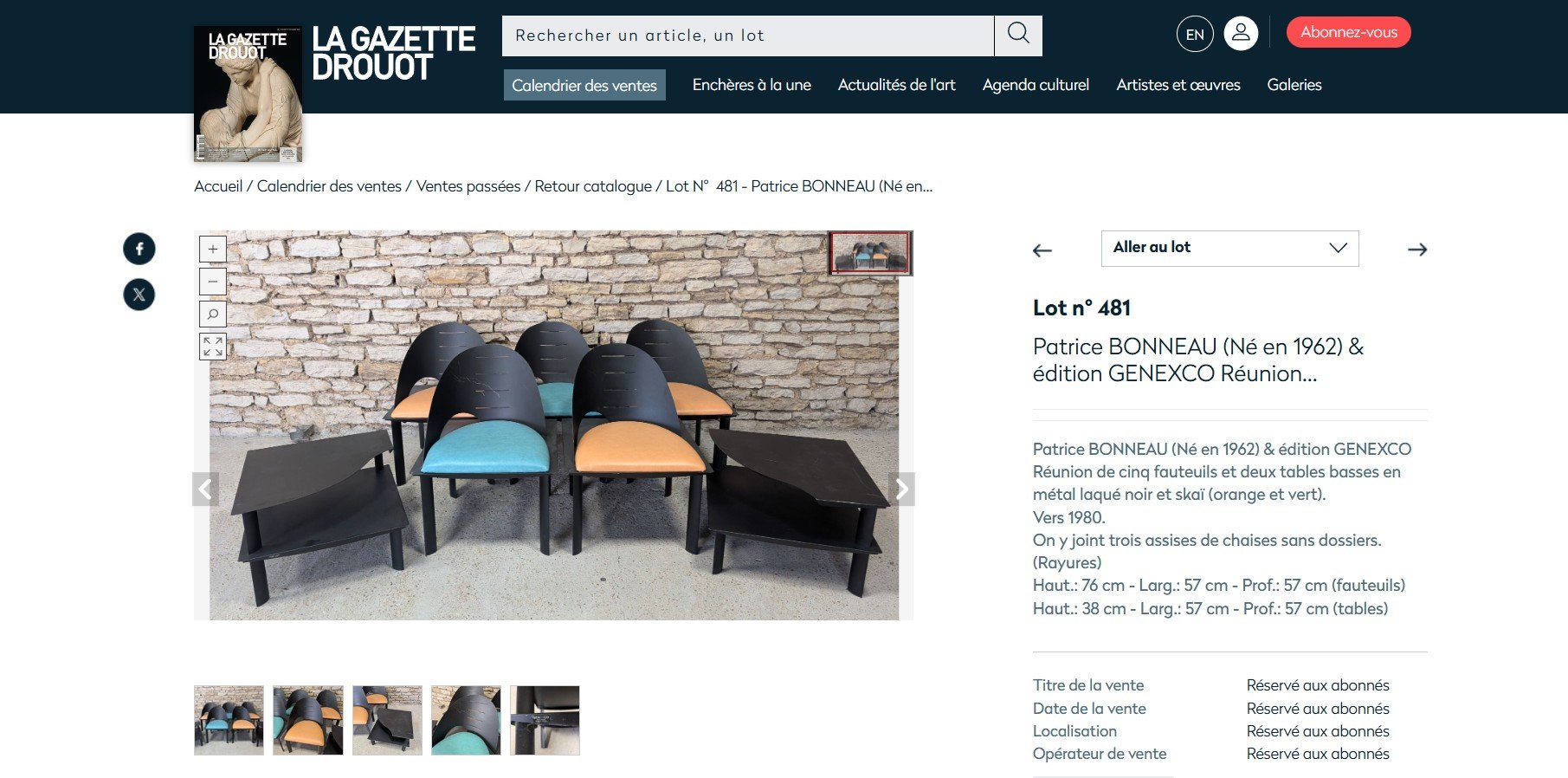
Task: Open the user account icon
Action: coord(1241,34)
